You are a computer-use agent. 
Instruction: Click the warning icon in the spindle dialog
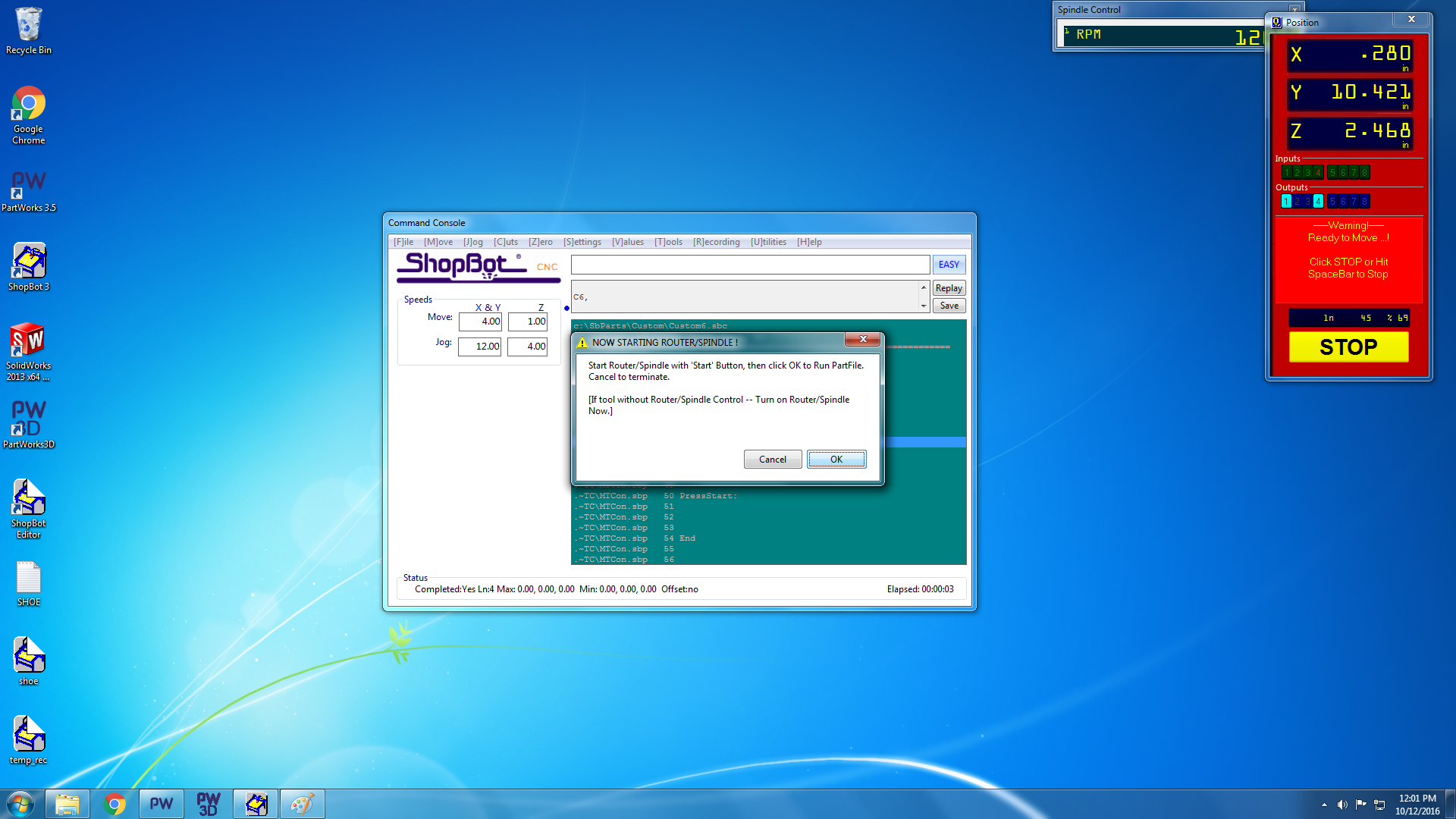point(582,343)
